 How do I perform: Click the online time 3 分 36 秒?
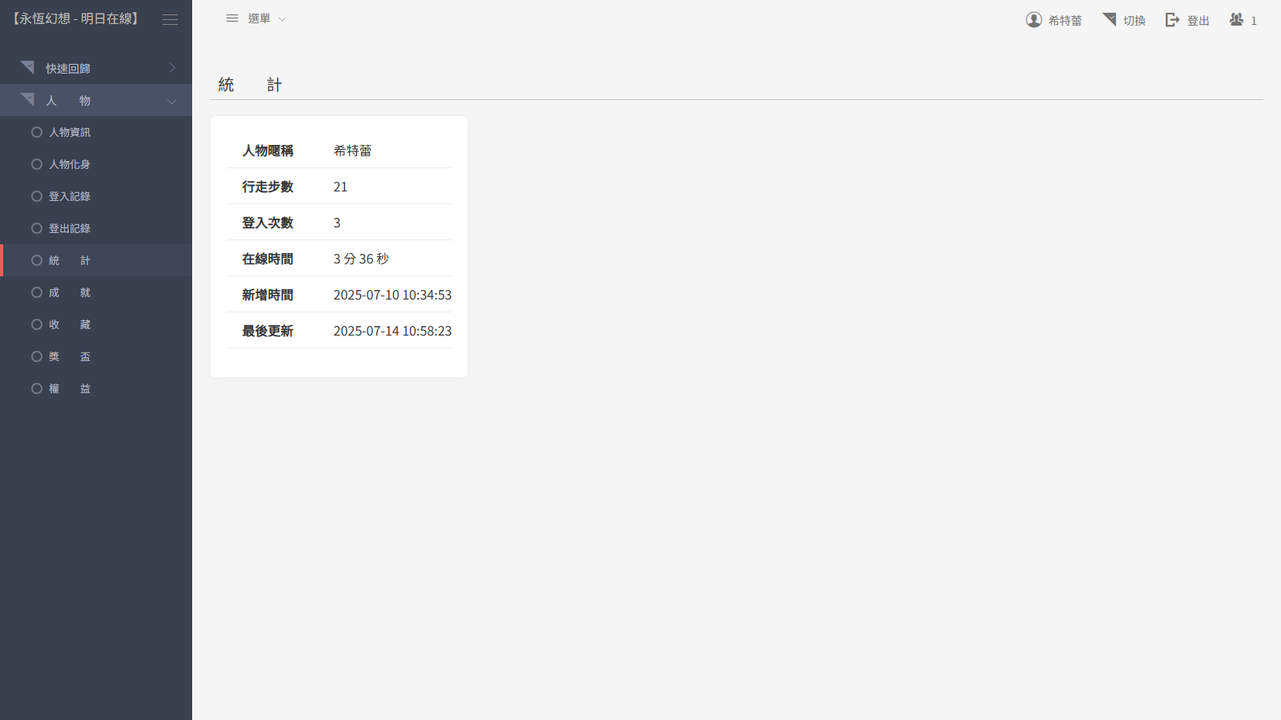pos(361,258)
